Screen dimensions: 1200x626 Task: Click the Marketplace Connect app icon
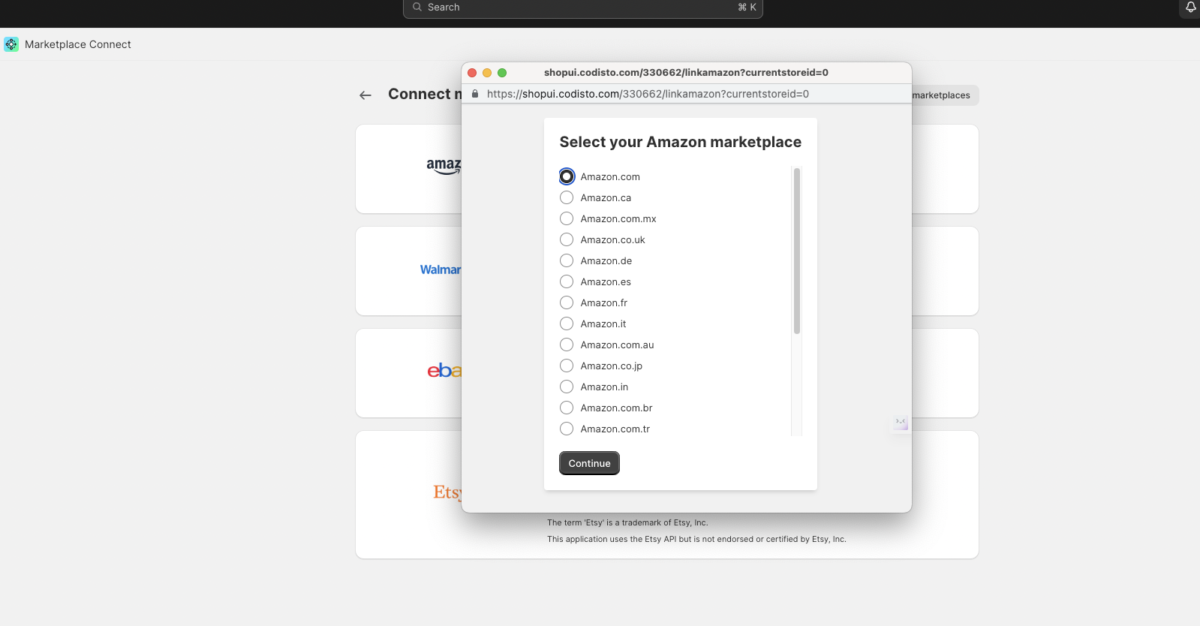[11, 44]
